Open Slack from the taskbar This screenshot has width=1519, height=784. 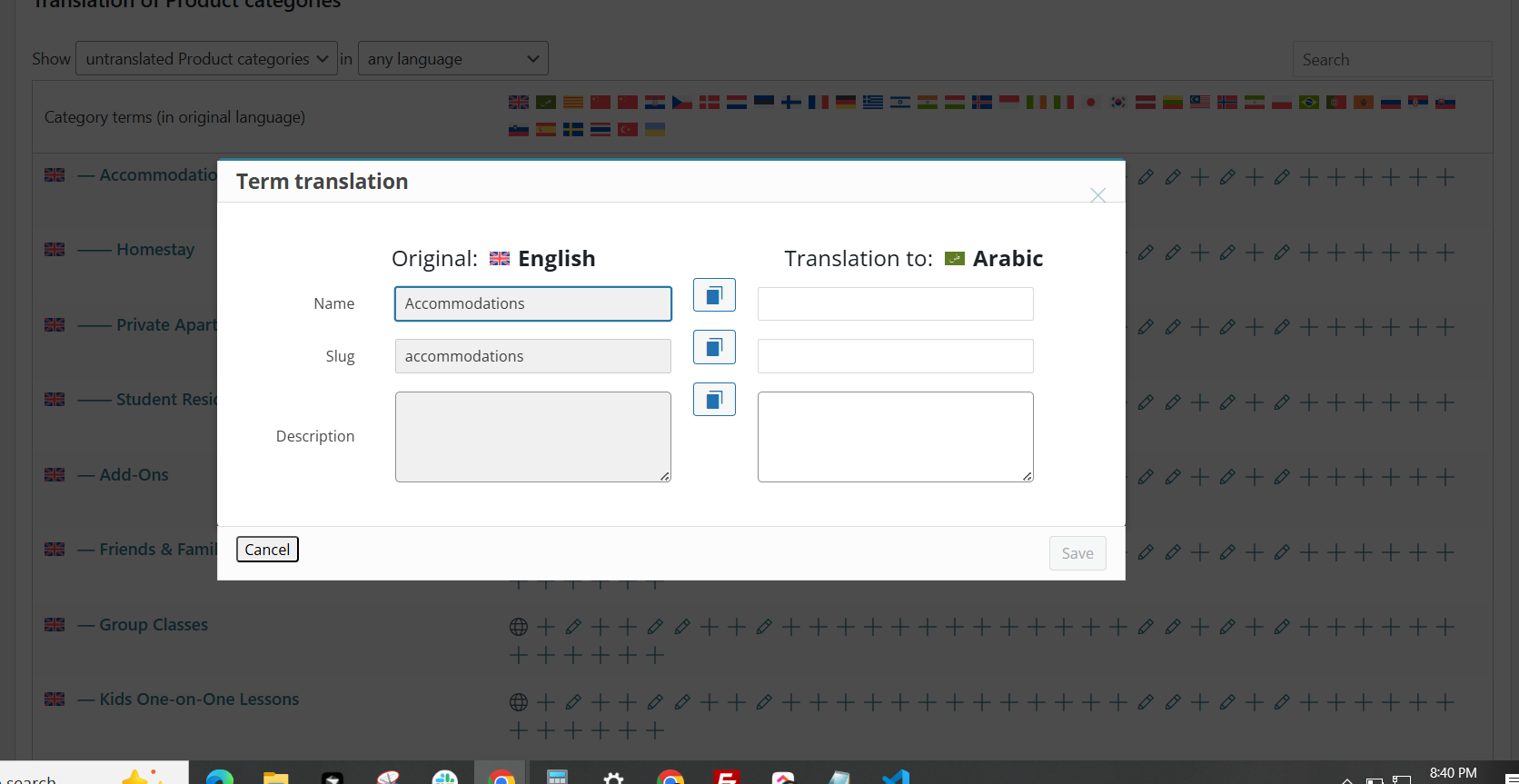pos(445,778)
